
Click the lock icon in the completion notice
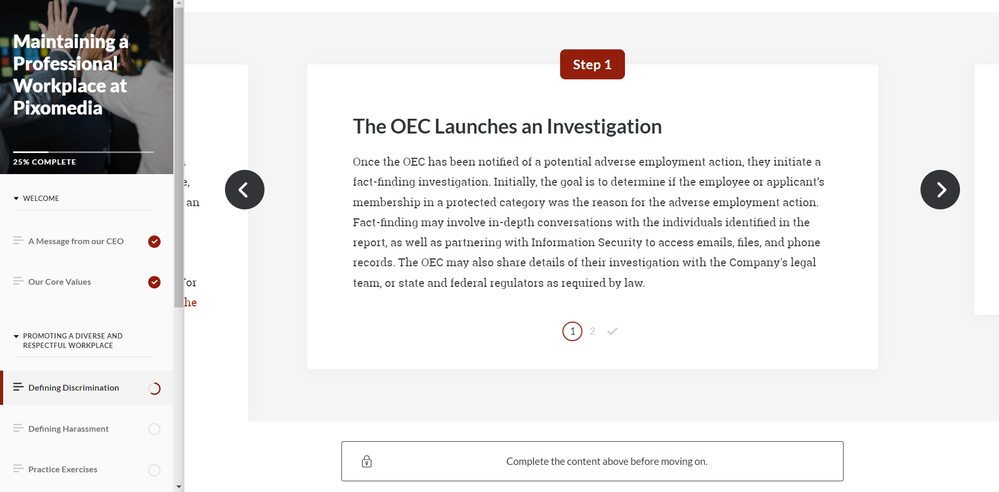coord(367,462)
